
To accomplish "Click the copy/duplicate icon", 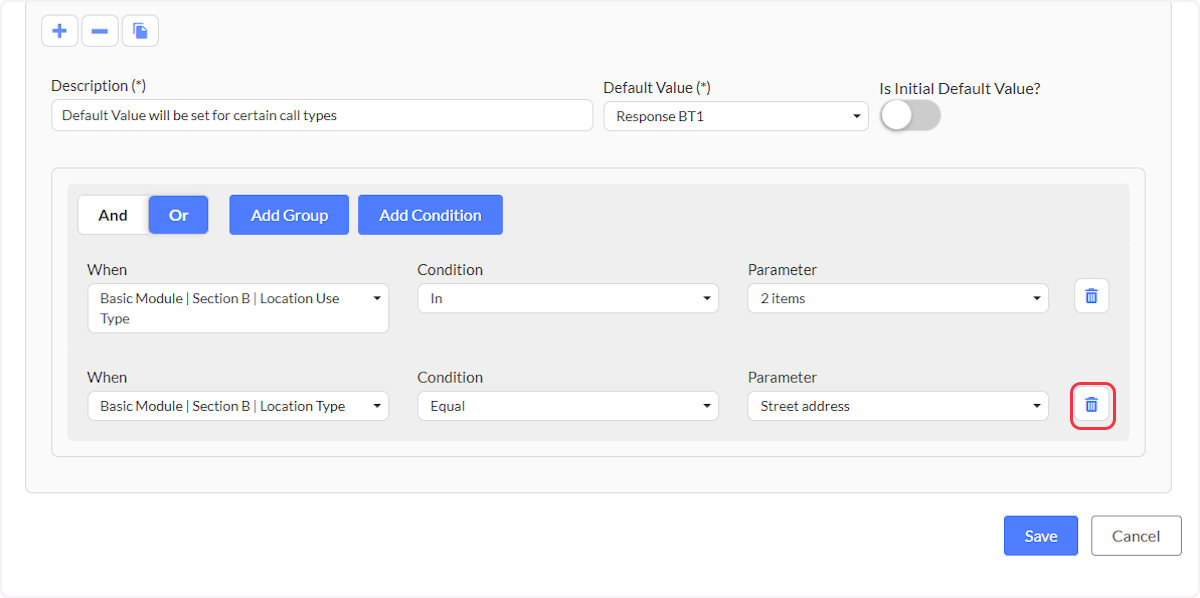I will point(140,31).
